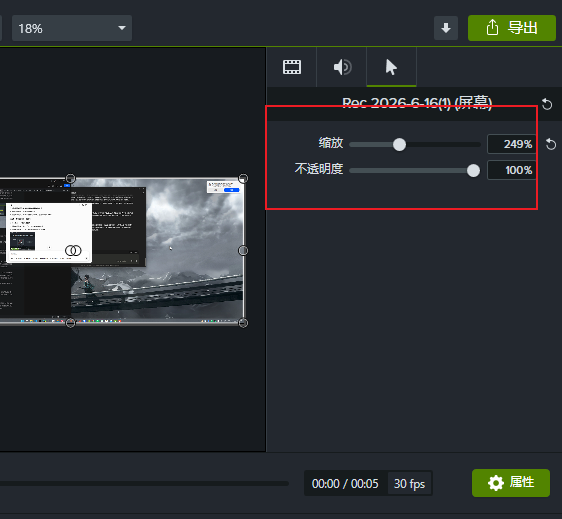
Task: Click the top-middle canvas resize handle
Action: click(x=71, y=178)
